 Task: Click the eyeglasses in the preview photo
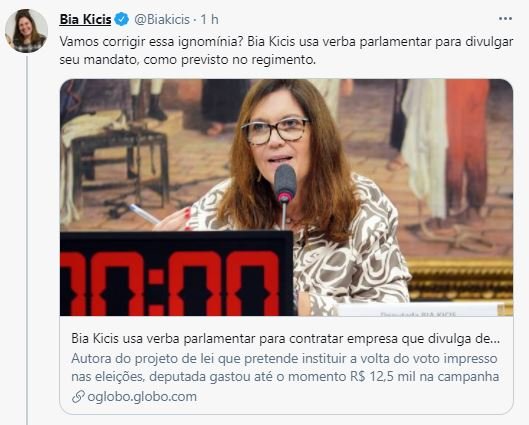pyautogui.click(x=275, y=131)
